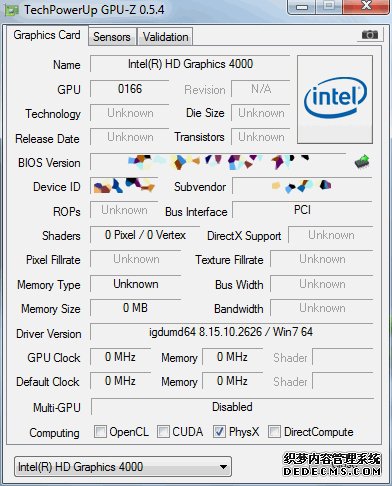Click the Texture Fillrate Unknown field

coord(322,259)
